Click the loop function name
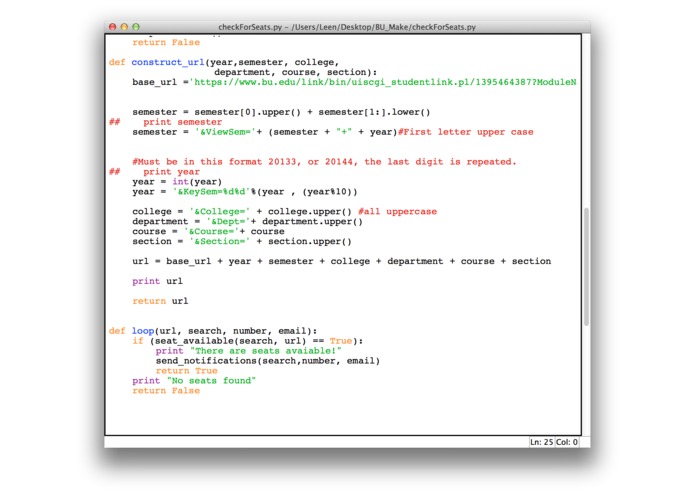The height and width of the screenshot is (494, 695). (x=143, y=331)
